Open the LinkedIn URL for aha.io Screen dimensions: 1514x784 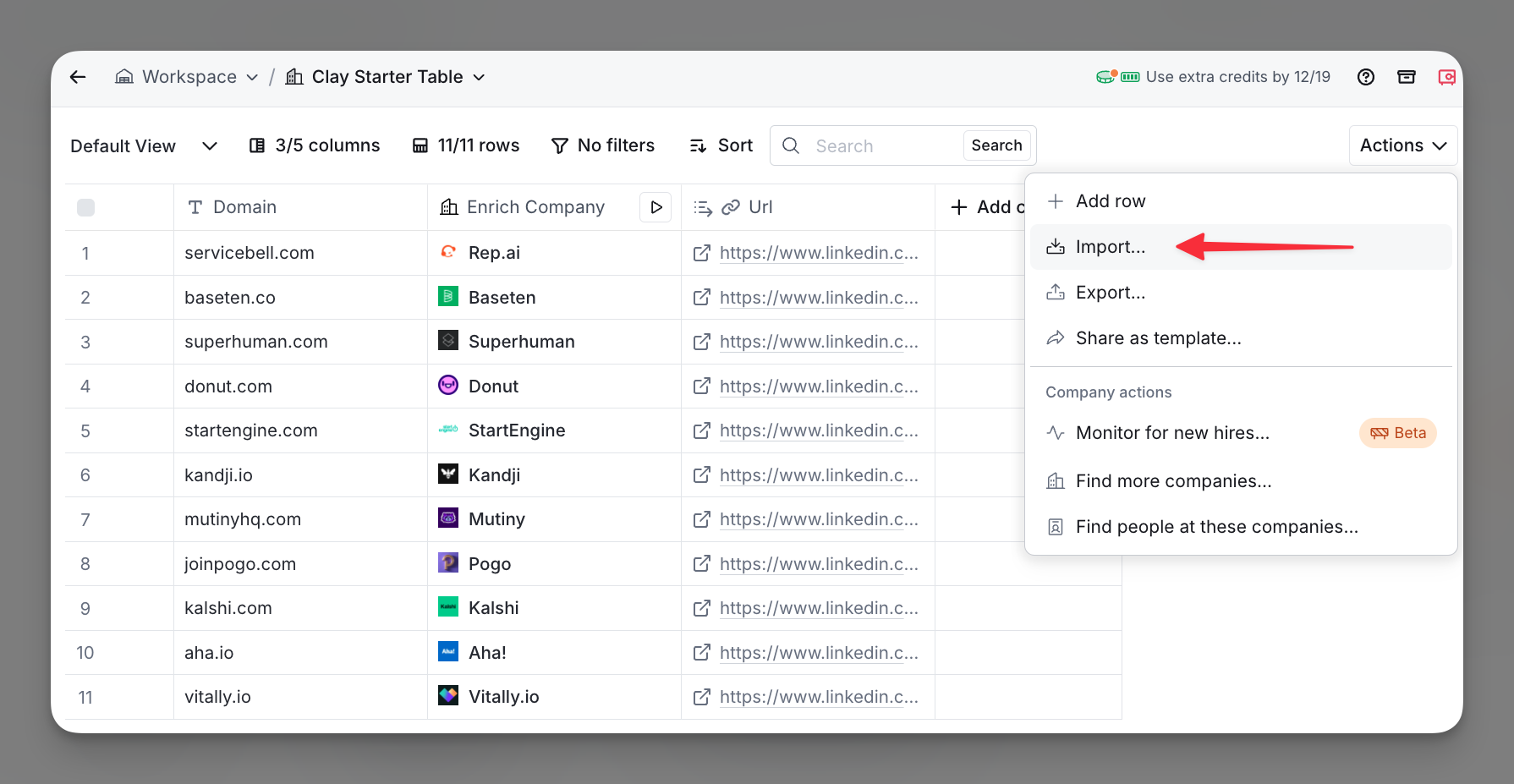click(x=818, y=653)
